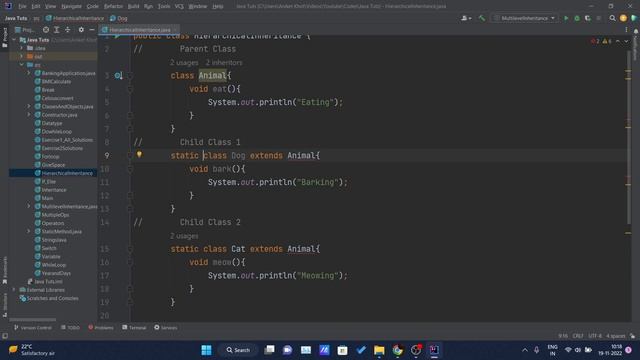Click Collapse All in Project panel
Screen dimensions: 640x360
(68, 30)
